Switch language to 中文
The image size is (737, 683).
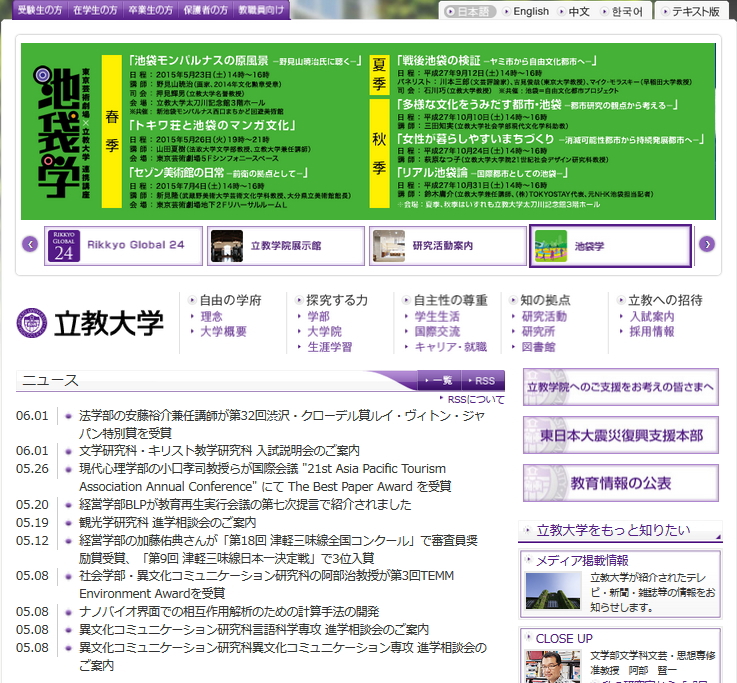point(574,11)
